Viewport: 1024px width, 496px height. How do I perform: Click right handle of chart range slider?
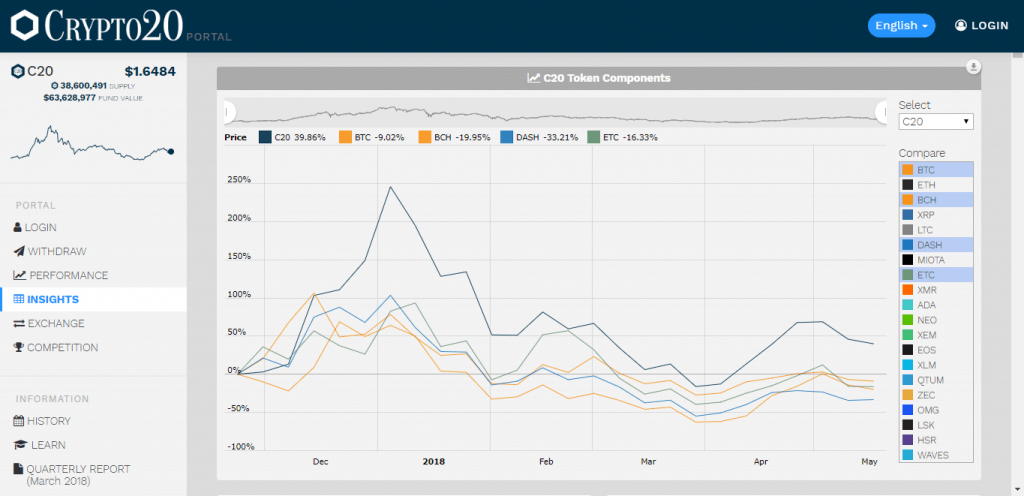(x=882, y=112)
